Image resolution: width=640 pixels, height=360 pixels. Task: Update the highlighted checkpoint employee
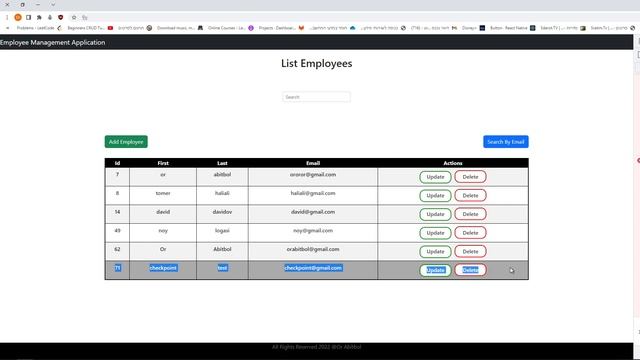point(435,270)
